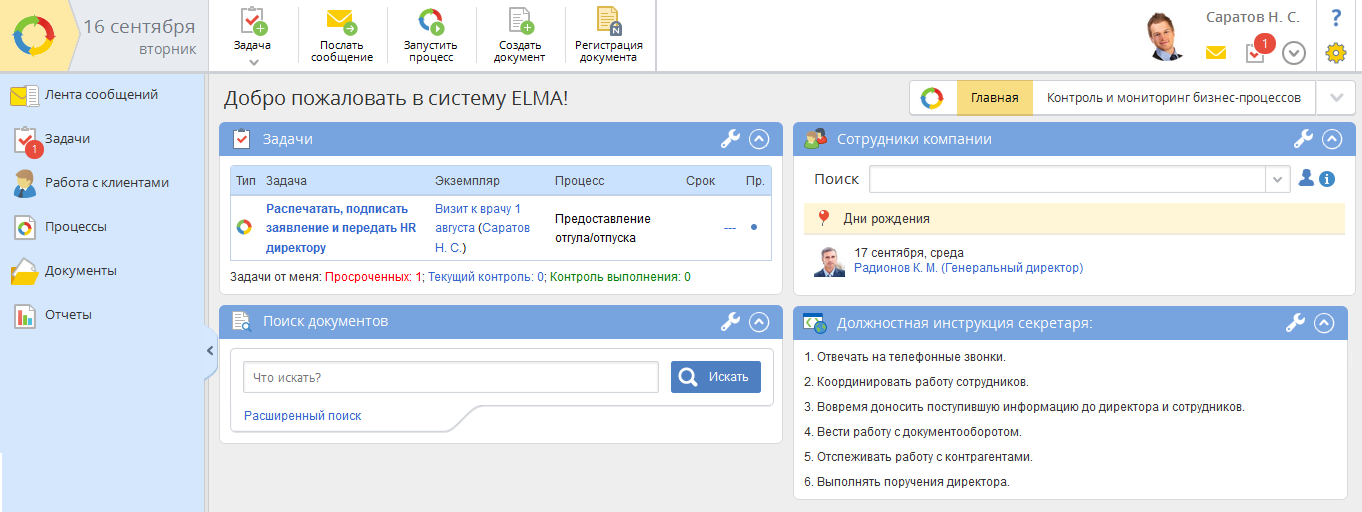Collapse the Сотрудники компании portlet

1331,139
